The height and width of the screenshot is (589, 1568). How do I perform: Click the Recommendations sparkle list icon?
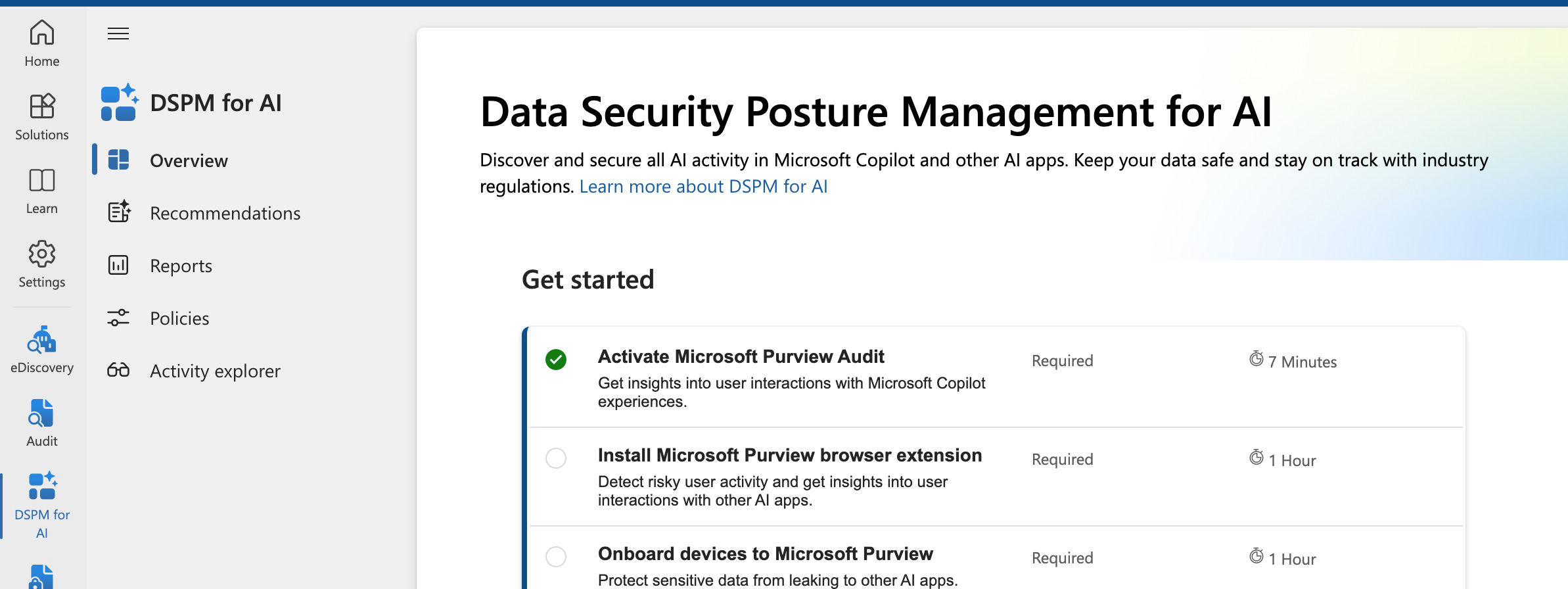(119, 212)
